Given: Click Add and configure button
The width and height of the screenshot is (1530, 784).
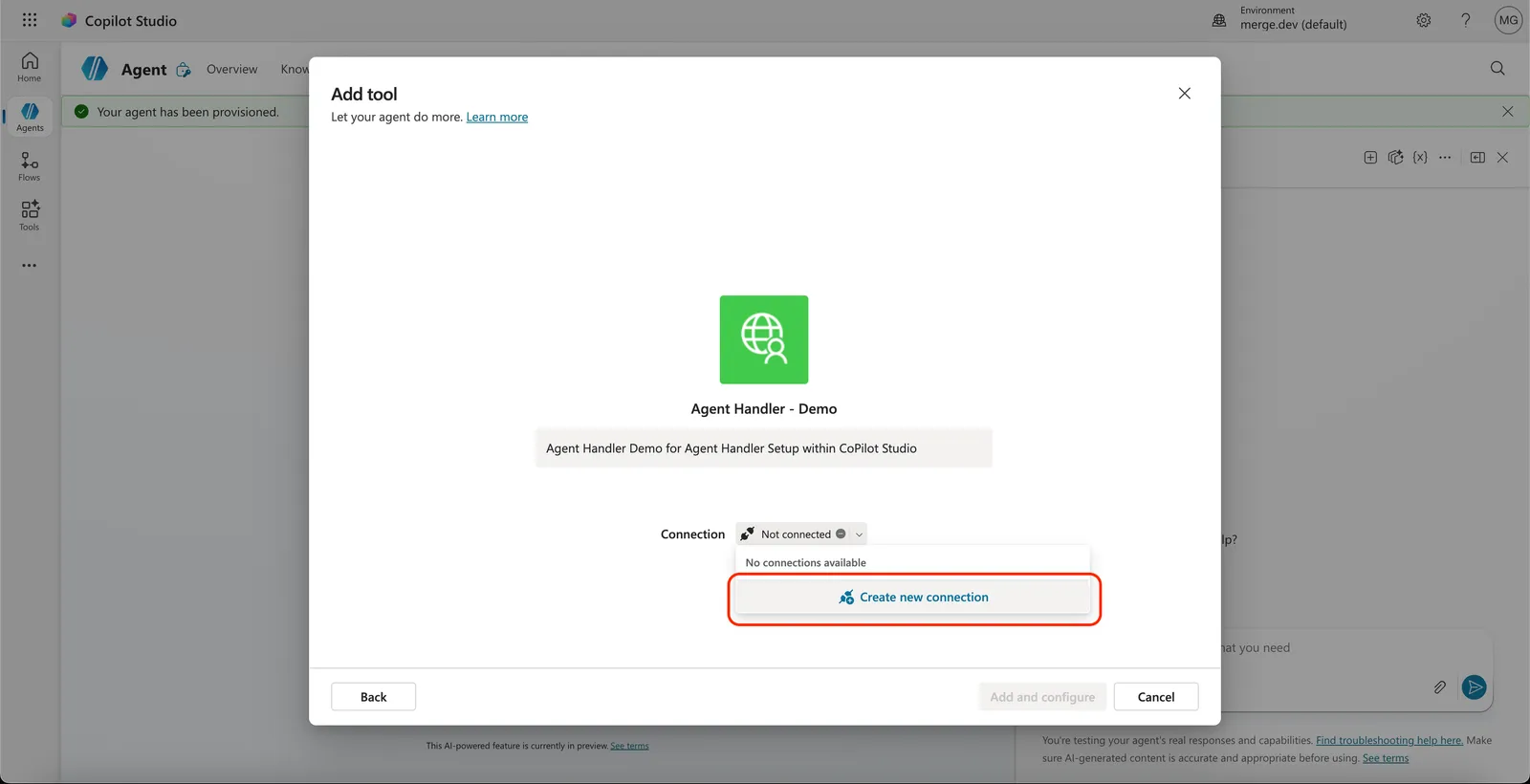Looking at the screenshot, I should (x=1042, y=697).
